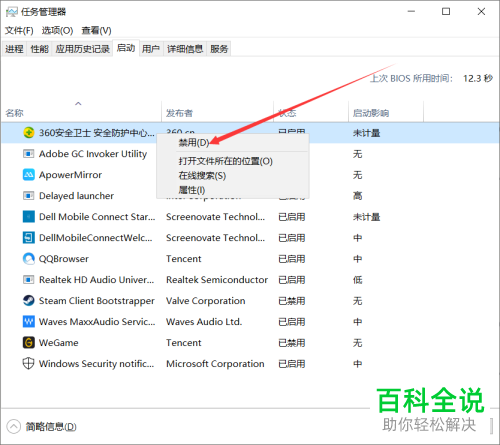Click the QQBrowser icon

click(29, 259)
